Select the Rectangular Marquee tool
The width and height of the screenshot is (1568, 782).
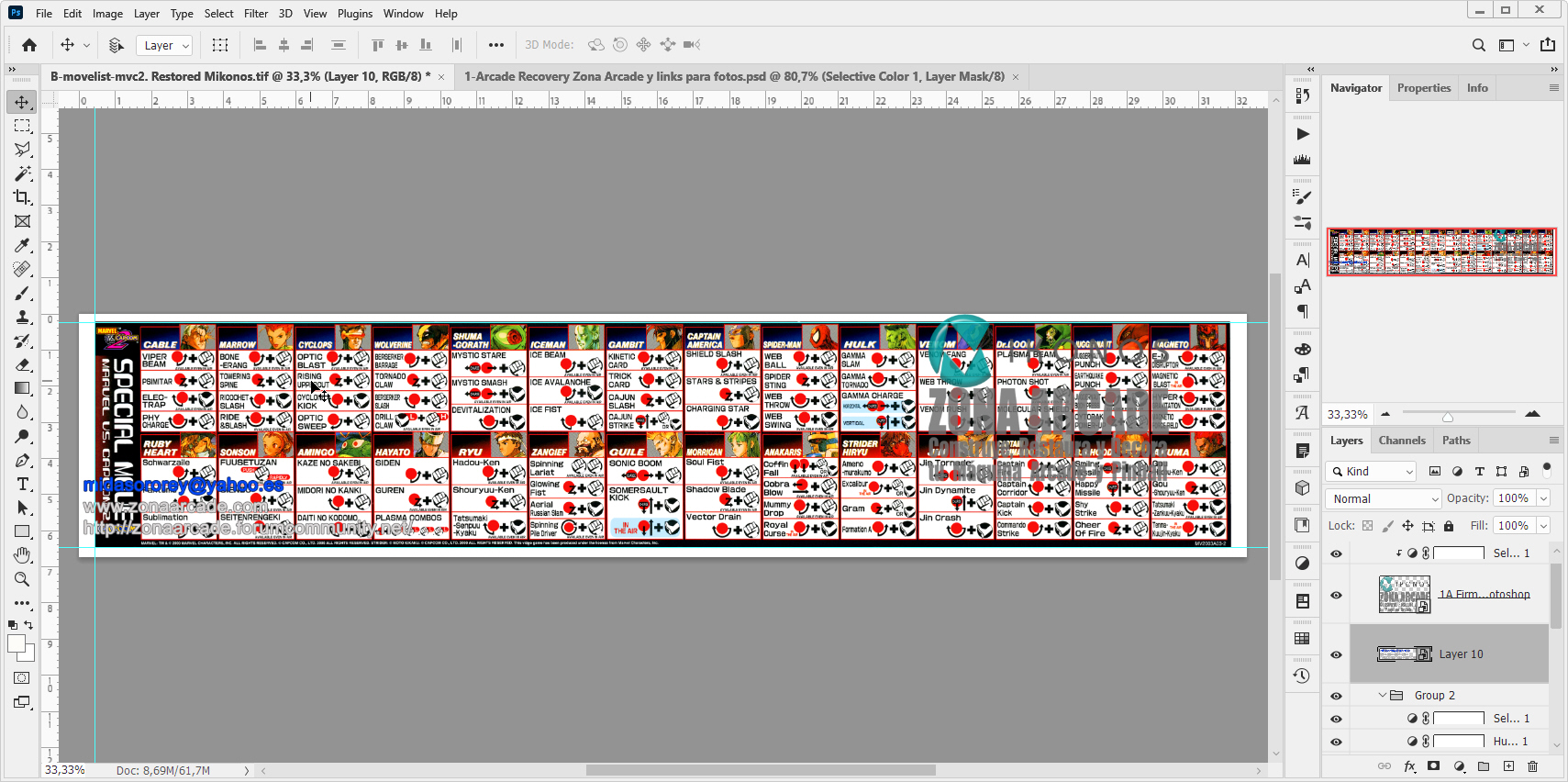click(22, 126)
